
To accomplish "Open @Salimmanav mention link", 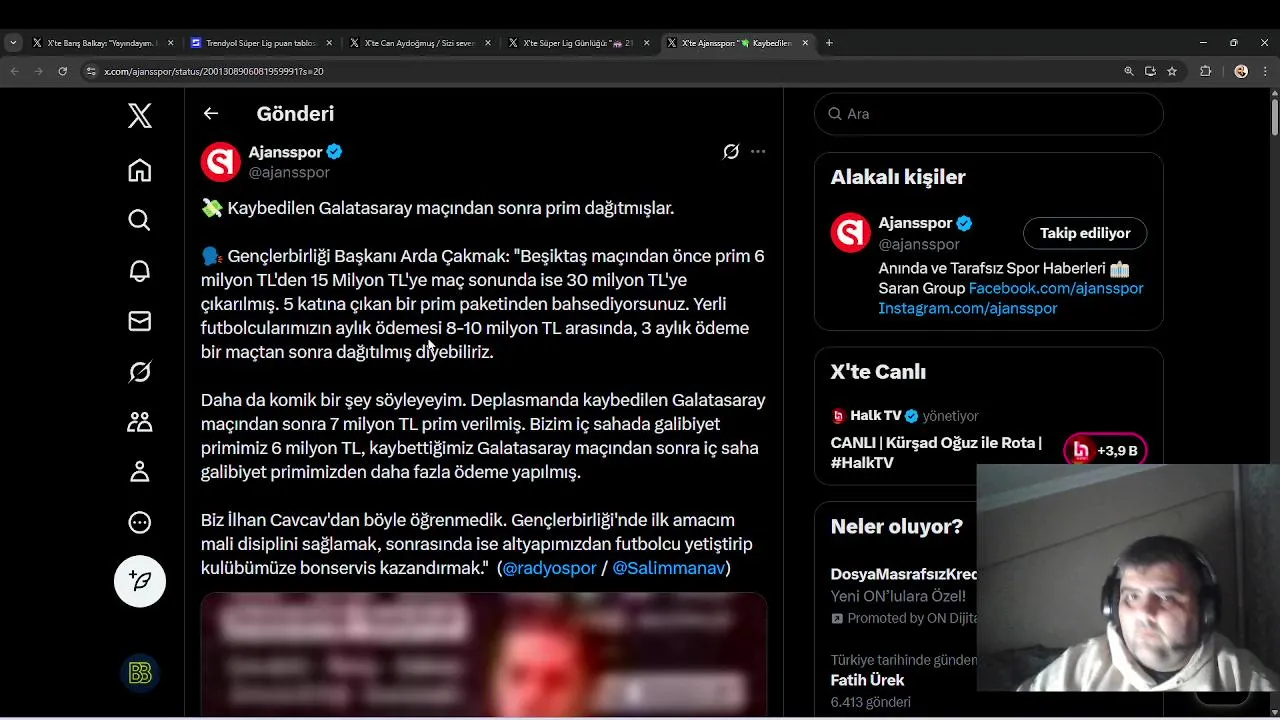I will tap(668, 568).
